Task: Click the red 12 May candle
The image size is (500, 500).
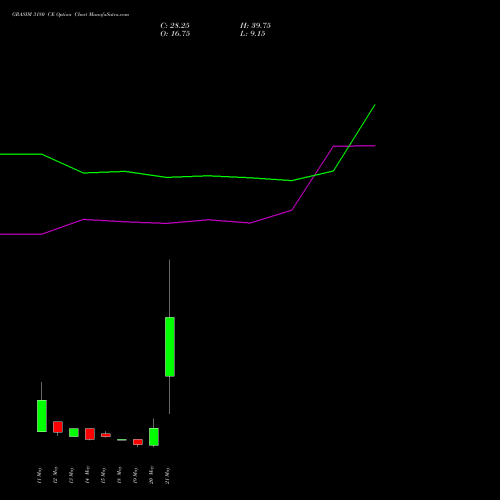Action: (58, 427)
